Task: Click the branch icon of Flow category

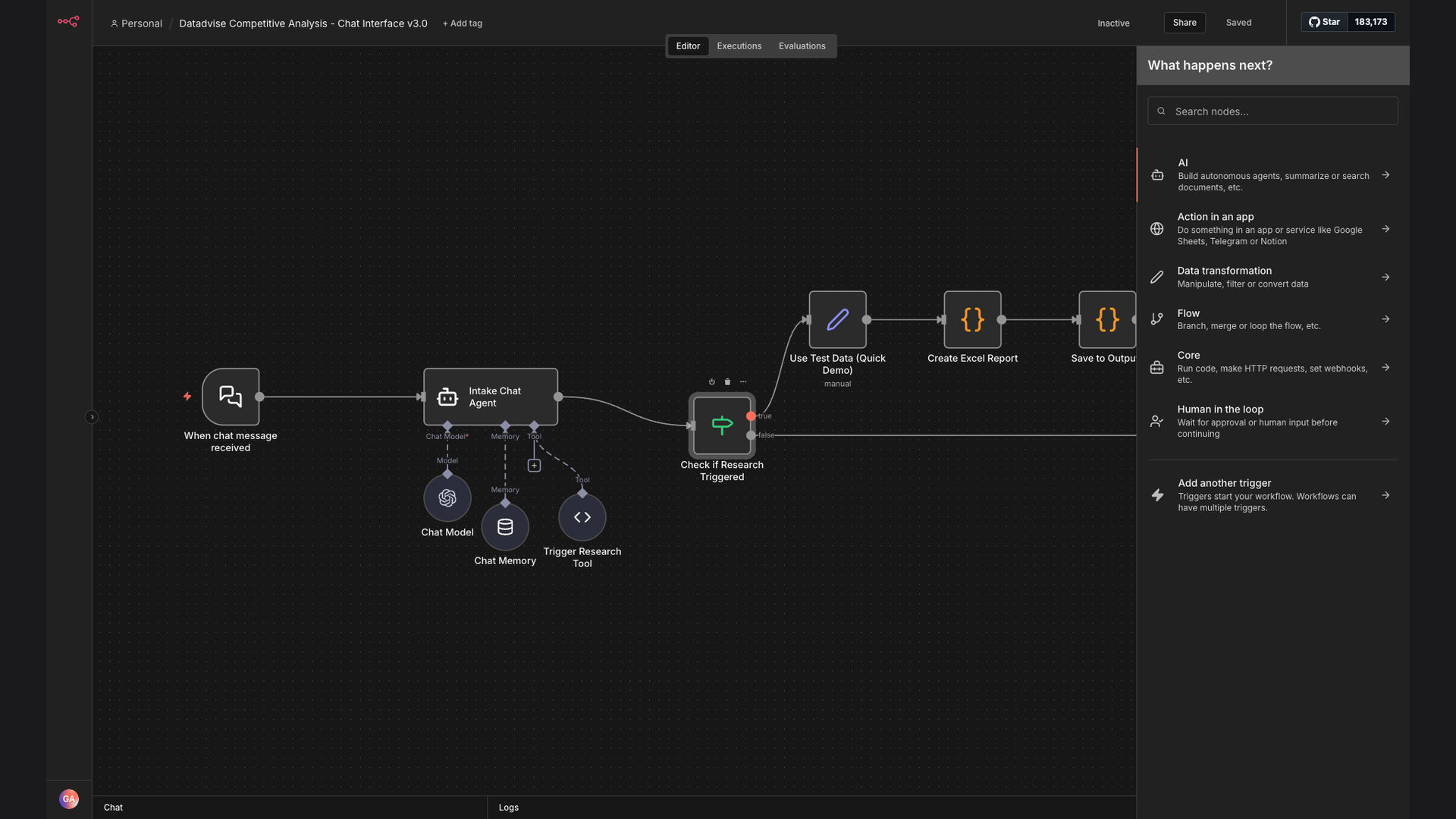Action: coord(1156,319)
